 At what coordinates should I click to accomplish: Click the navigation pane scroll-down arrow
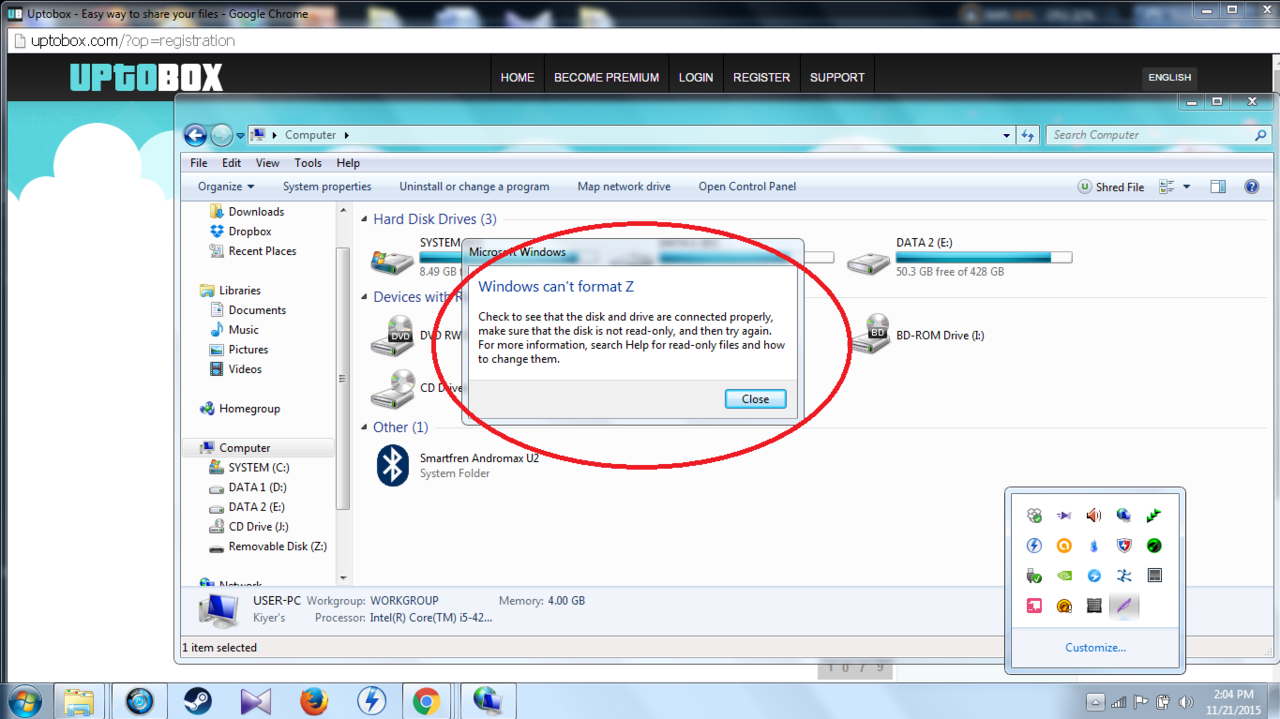[x=343, y=578]
